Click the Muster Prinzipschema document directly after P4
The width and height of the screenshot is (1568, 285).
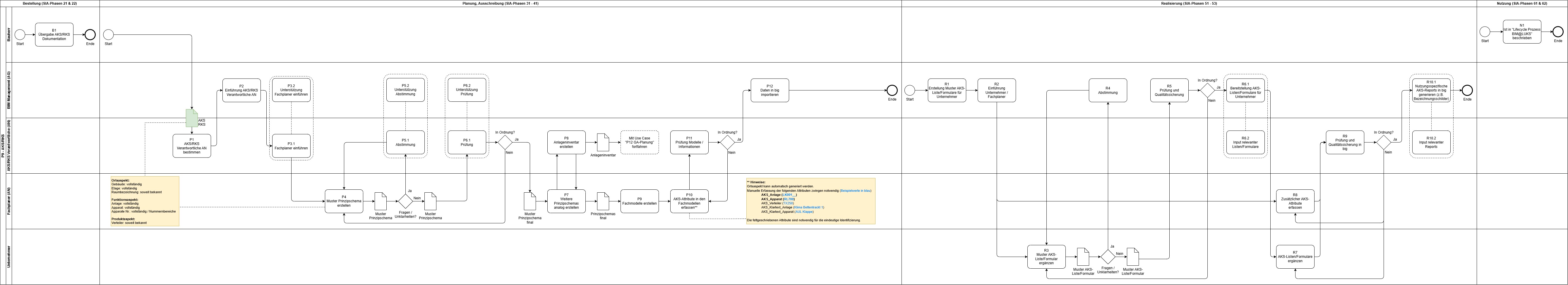[381, 201]
